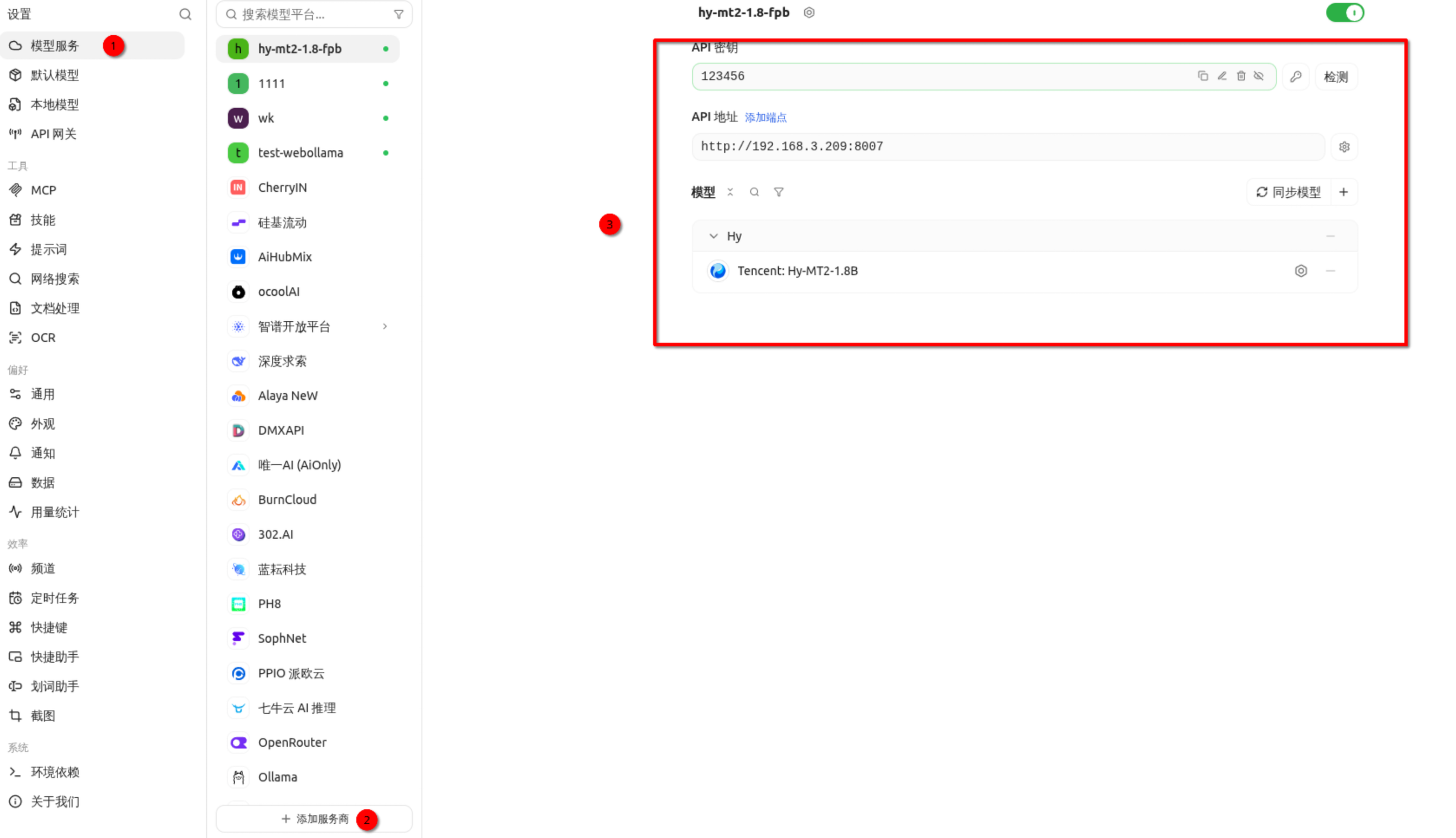This screenshot has width=1456, height=838.
Task: Expand the 智谱开放平台 provider chevron
Action: pyautogui.click(x=385, y=326)
